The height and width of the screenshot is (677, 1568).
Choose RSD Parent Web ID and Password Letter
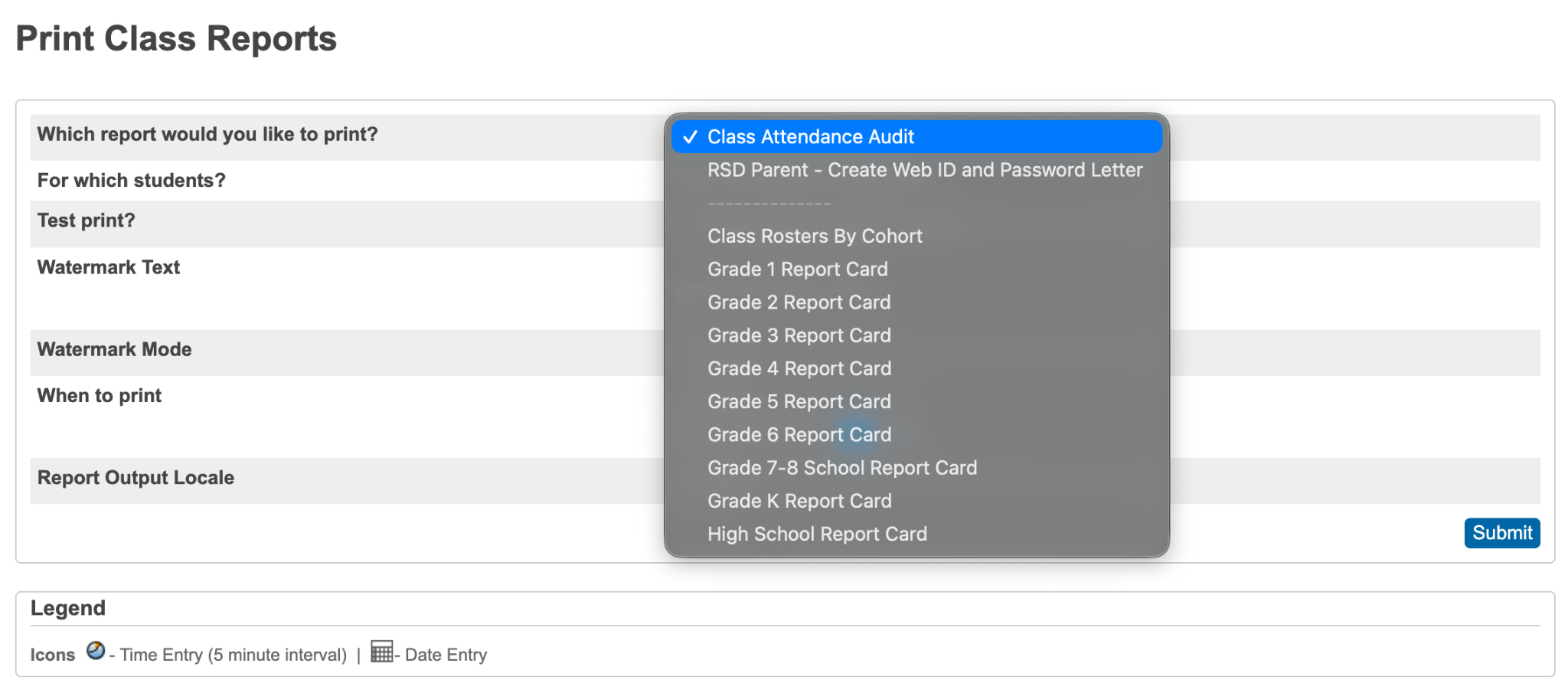(916, 170)
